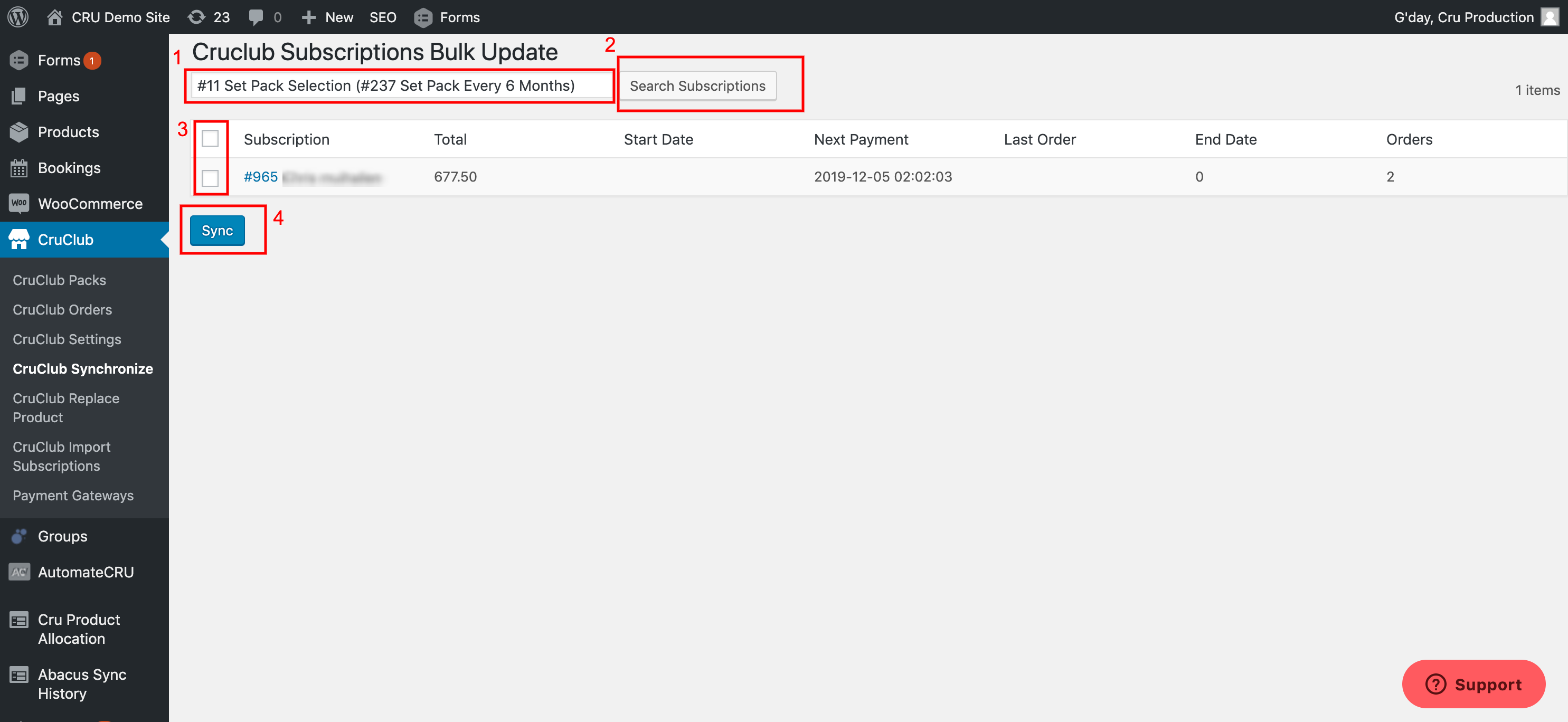Click the Search Subscriptions button
The image size is (1568, 722).
pos(697,86)
